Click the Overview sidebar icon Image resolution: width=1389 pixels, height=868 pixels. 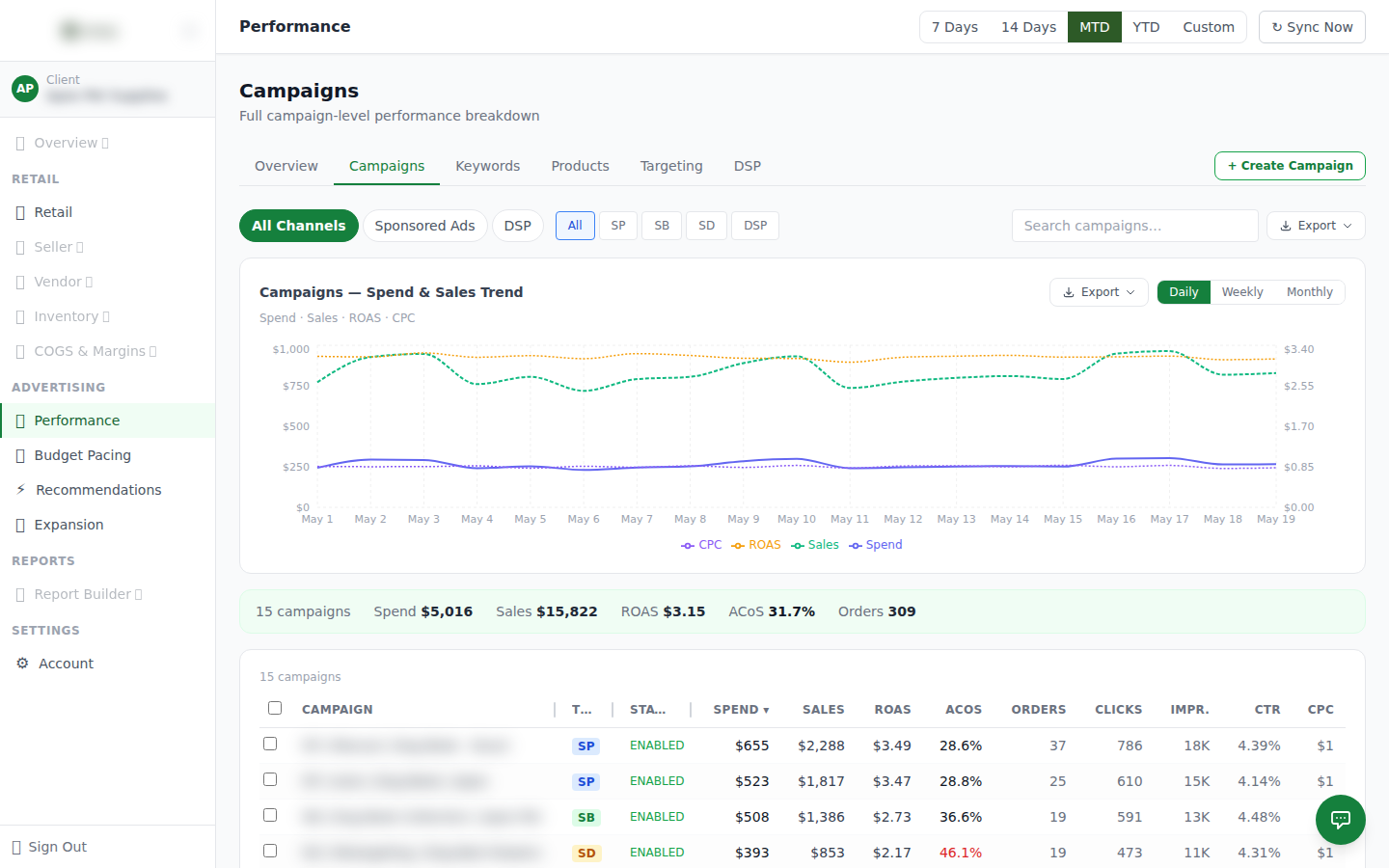tap(20, 143)
